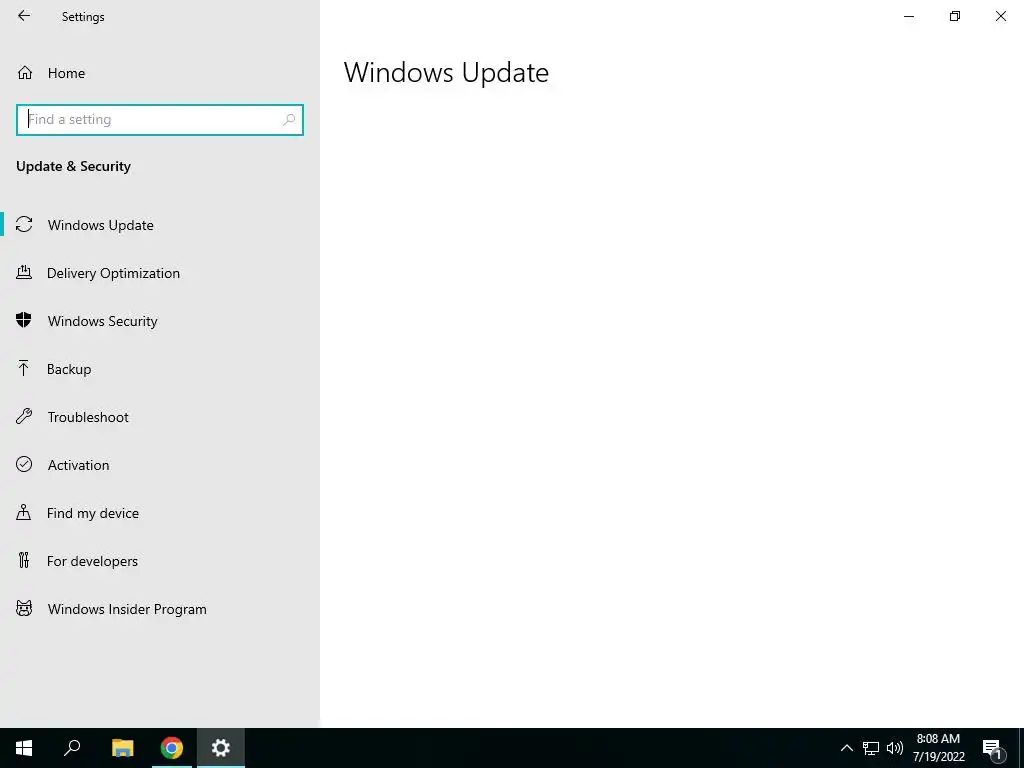Open taskbar search magnifier
This screenshot has height=768, width=1024.
coord(72,748)
